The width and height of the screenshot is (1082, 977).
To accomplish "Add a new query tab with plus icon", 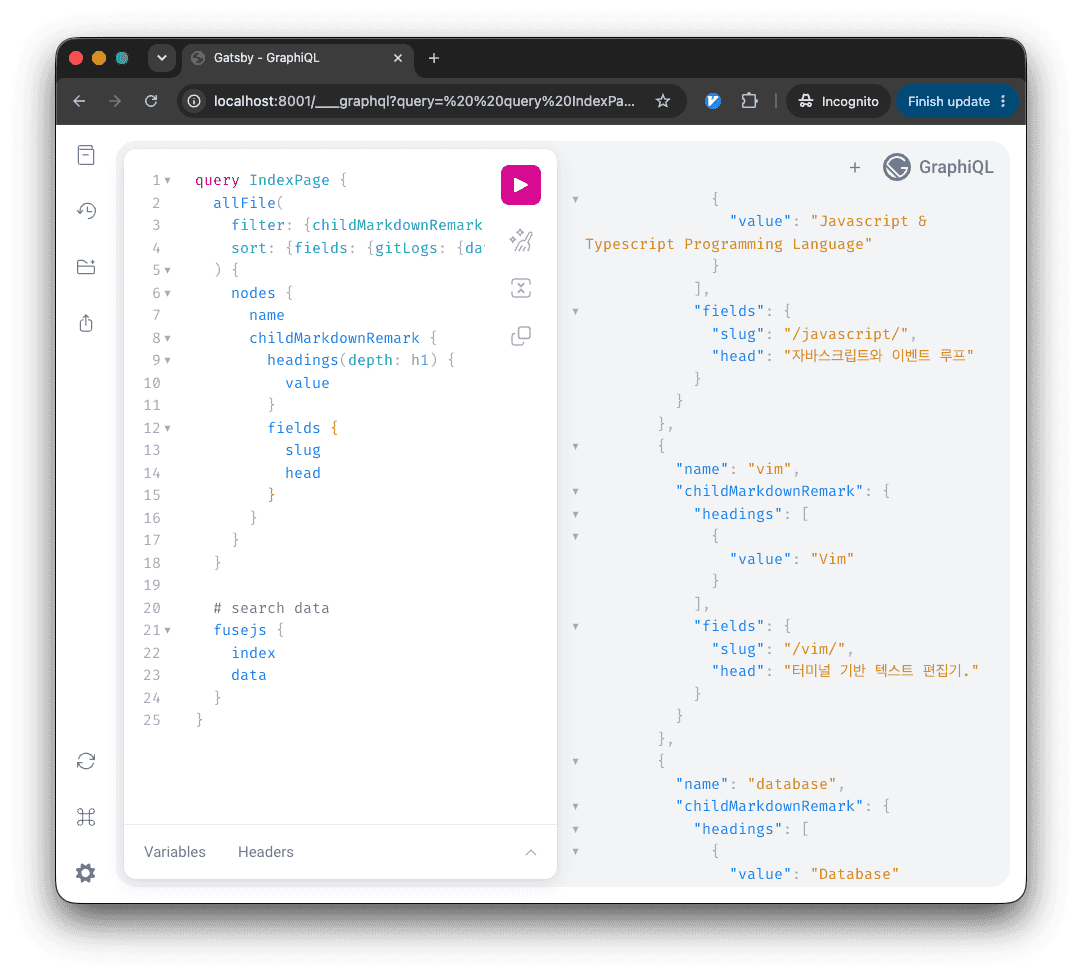I will point(854,167).
